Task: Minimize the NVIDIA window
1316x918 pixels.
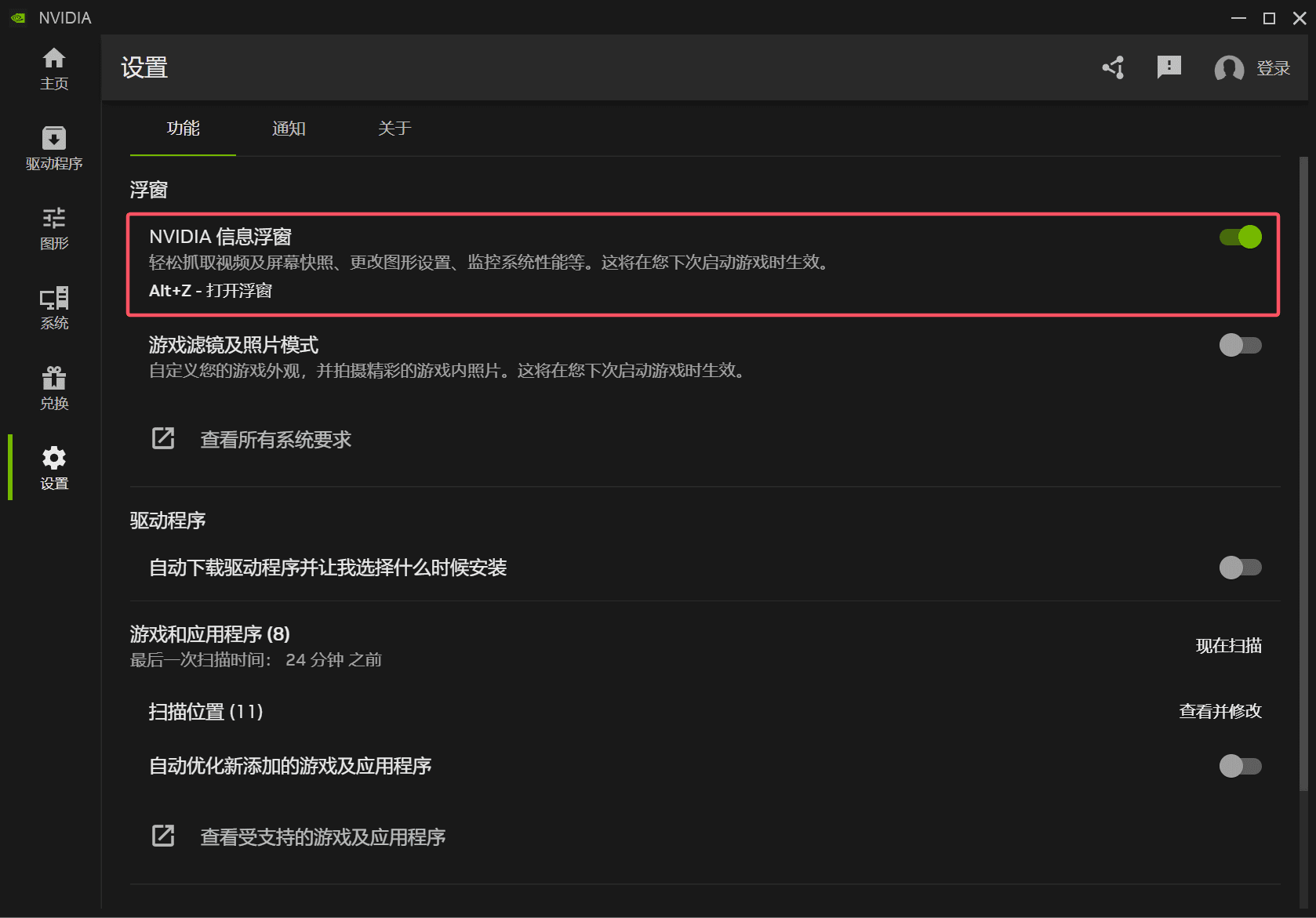Action: coord(1239,18)
